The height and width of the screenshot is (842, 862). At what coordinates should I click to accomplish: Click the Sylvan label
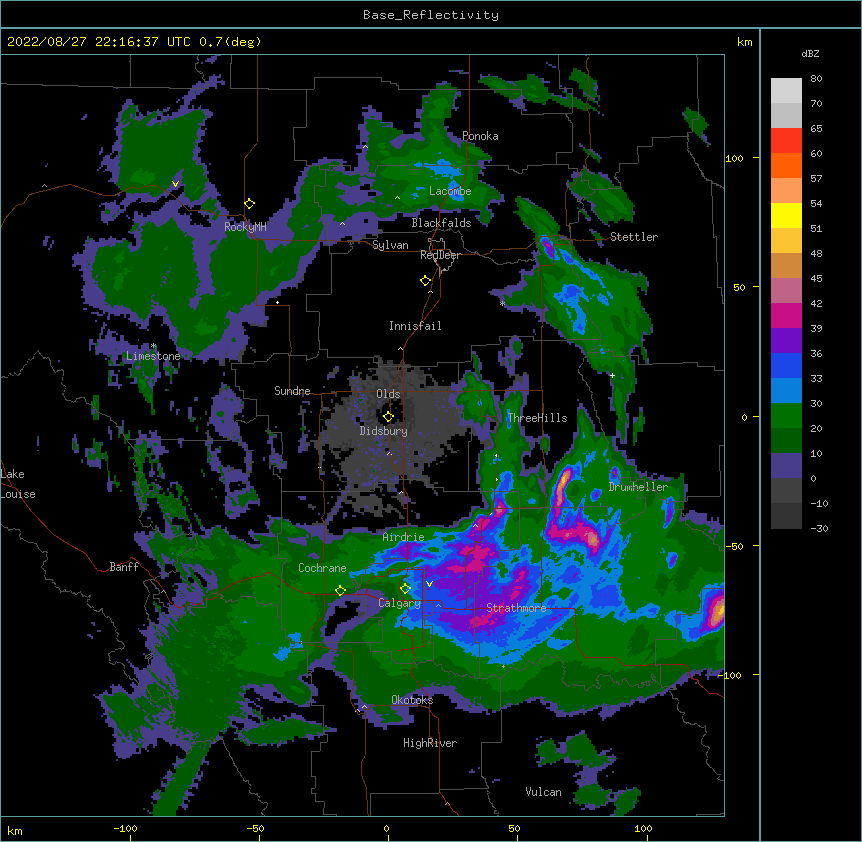pos(390,245)
